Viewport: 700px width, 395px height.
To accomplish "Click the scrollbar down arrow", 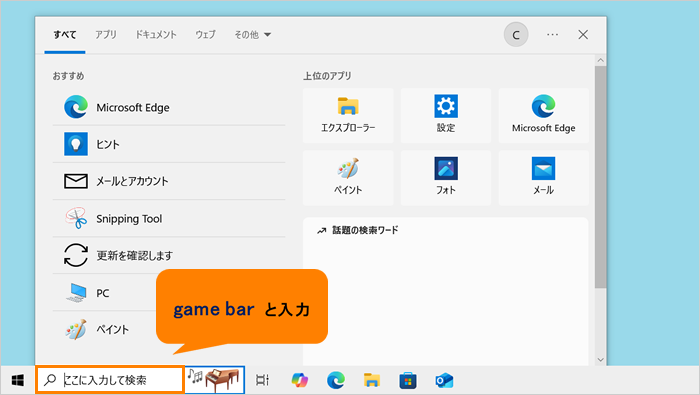I will (600, 360).
